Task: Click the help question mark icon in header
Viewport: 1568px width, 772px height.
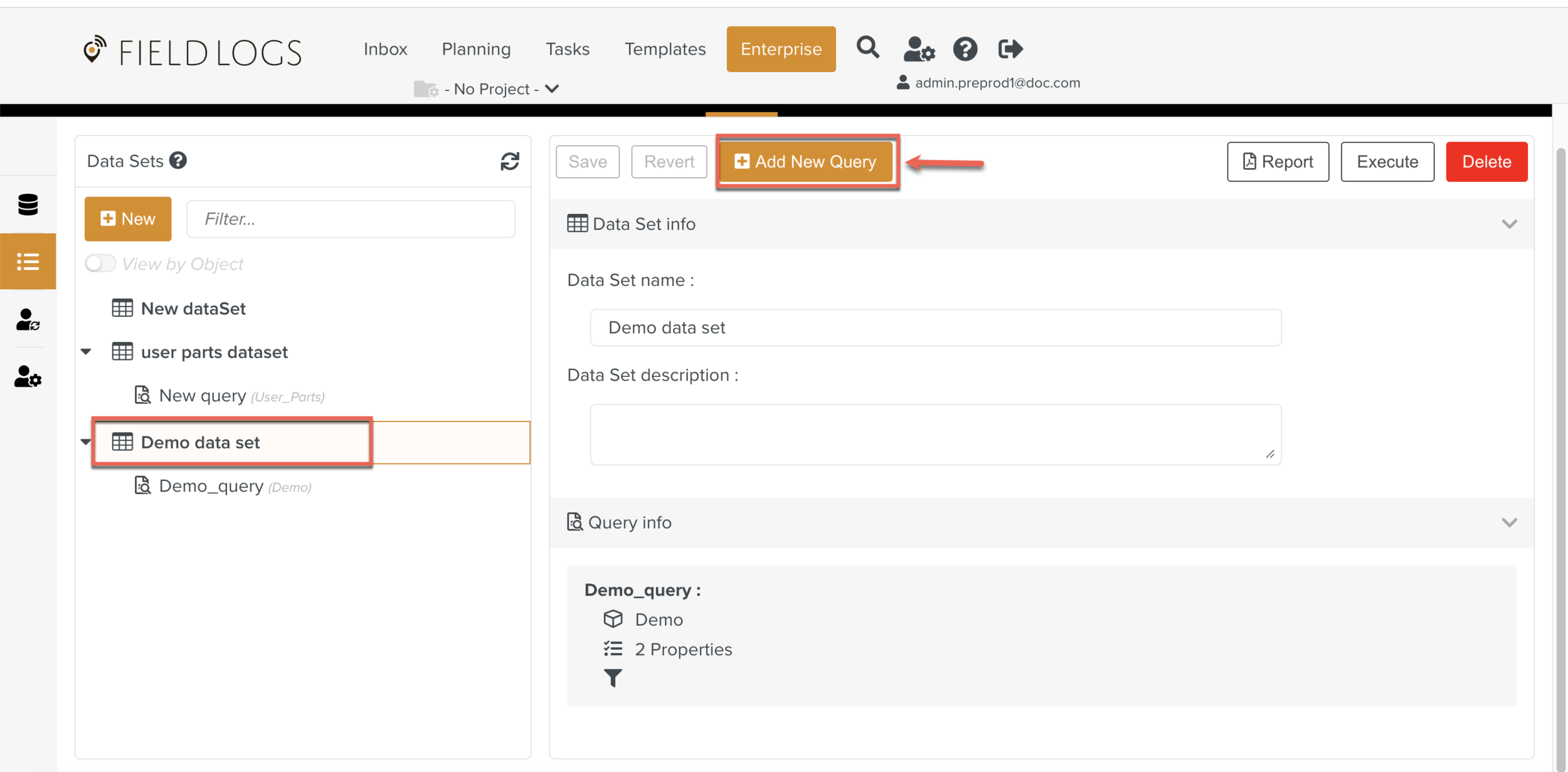Action: 965,49
